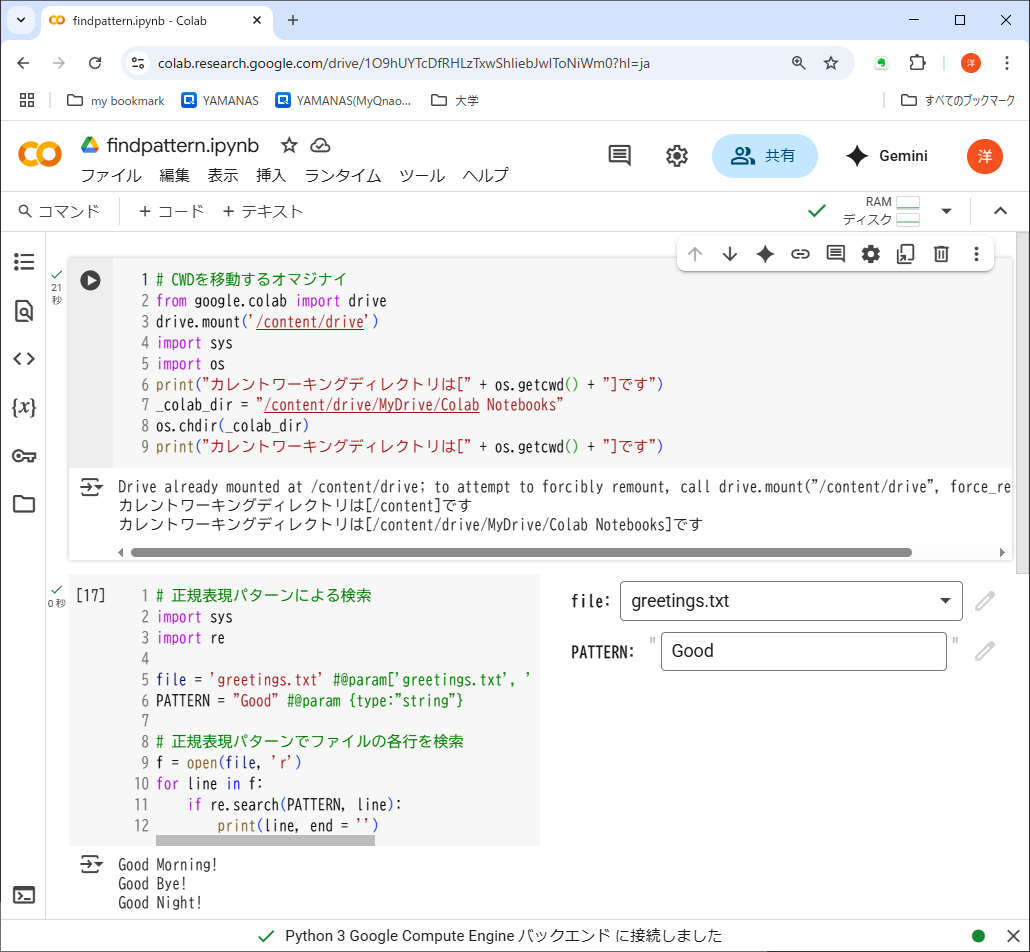Click Gemini sparkle icon in cell toolbar

click(x=765, y=254)
